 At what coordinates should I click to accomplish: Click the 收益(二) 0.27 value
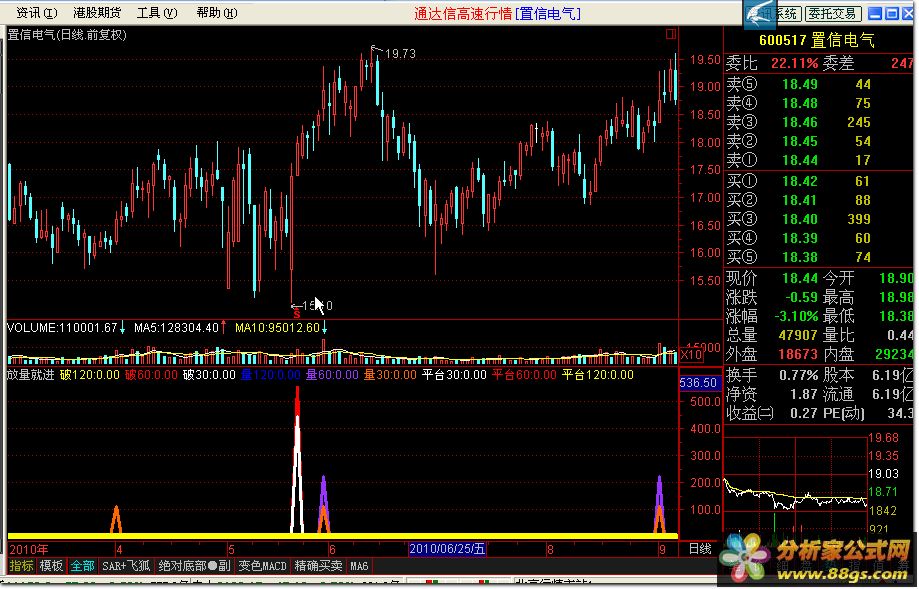coord(804,414)
